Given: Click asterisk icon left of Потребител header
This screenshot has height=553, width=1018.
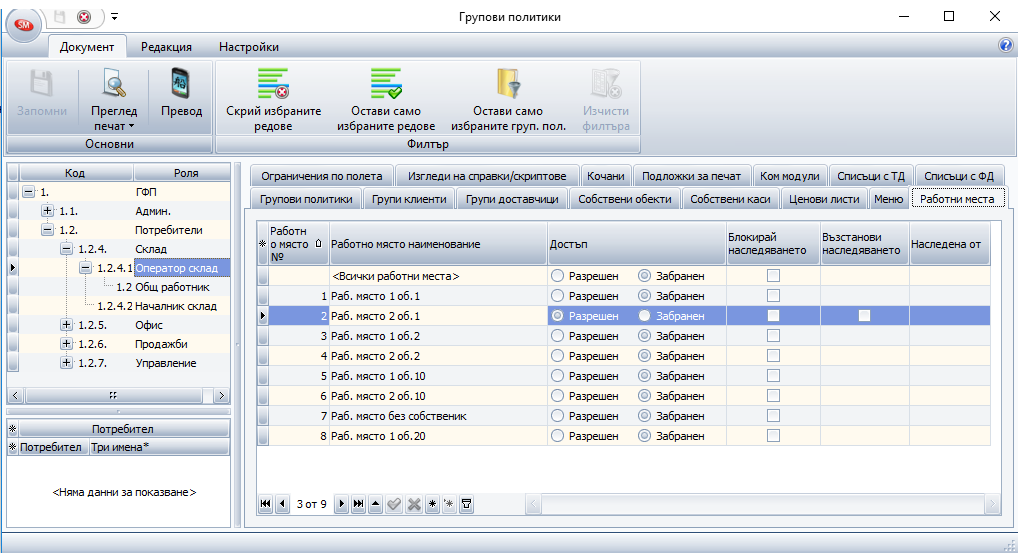Looking at the screenshot, I should click(x=12, y=429).
